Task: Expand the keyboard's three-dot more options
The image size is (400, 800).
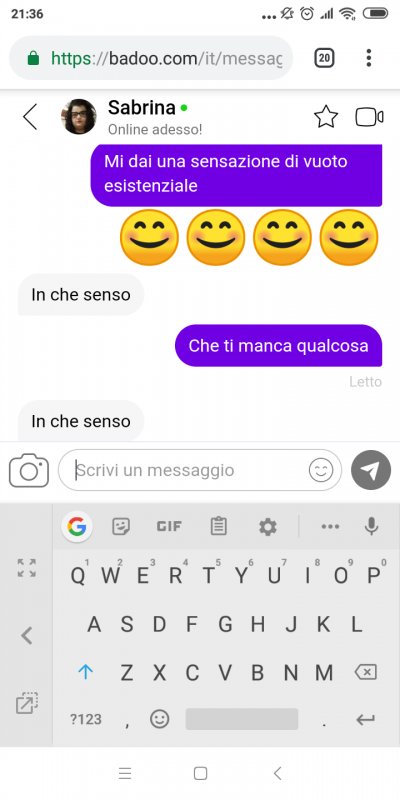Action: click(330, 527)
